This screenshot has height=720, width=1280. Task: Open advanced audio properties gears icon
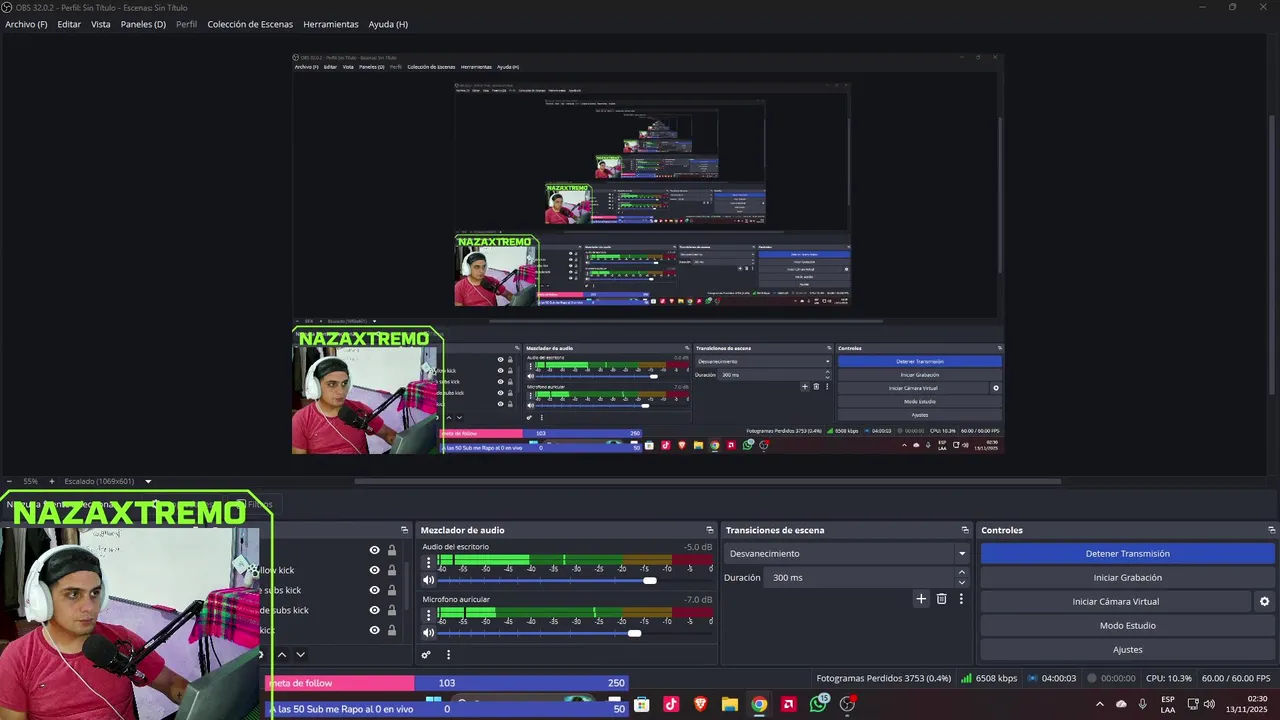click(x=426, y=655)
